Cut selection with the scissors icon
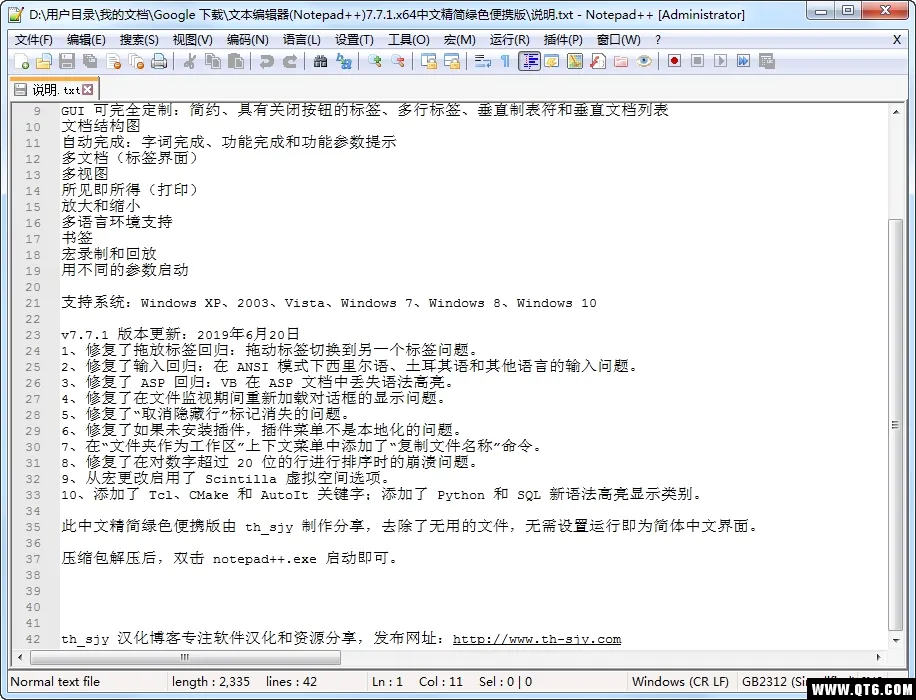Image resolution: width=916 pixels, height=700 pixels. [x=189, y=61]
